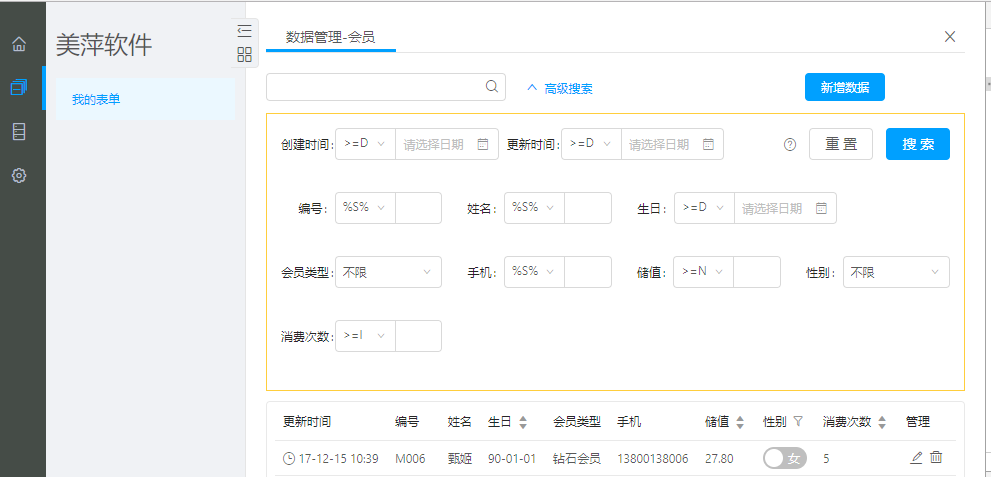The image size is (991, 477).
Task: Show help via question mark icon
Action: (x=790, y=145)
